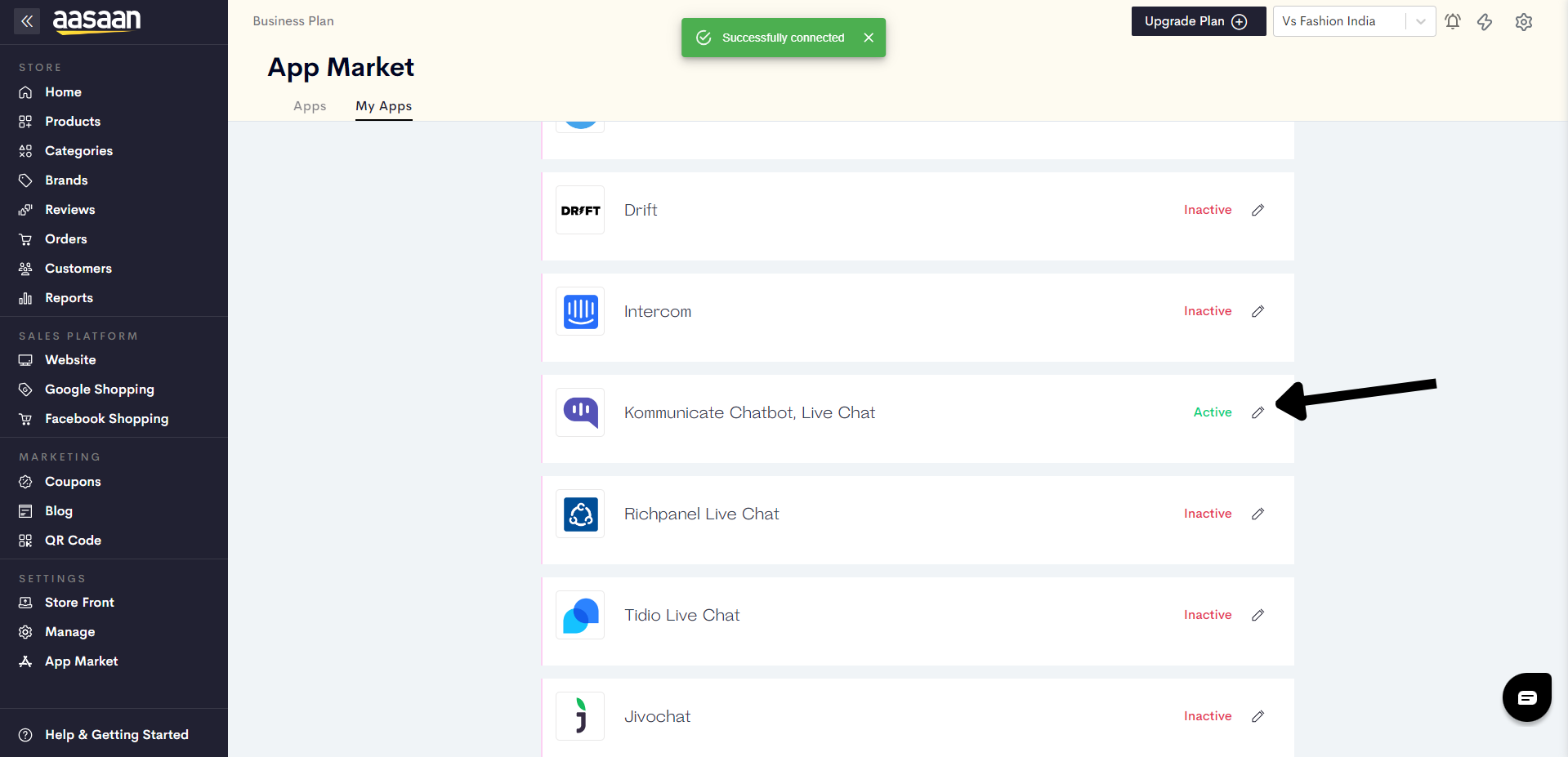This screenshot has height=757, width=1568.
Task: Click the QR Code icon
Action: (25, 541)
